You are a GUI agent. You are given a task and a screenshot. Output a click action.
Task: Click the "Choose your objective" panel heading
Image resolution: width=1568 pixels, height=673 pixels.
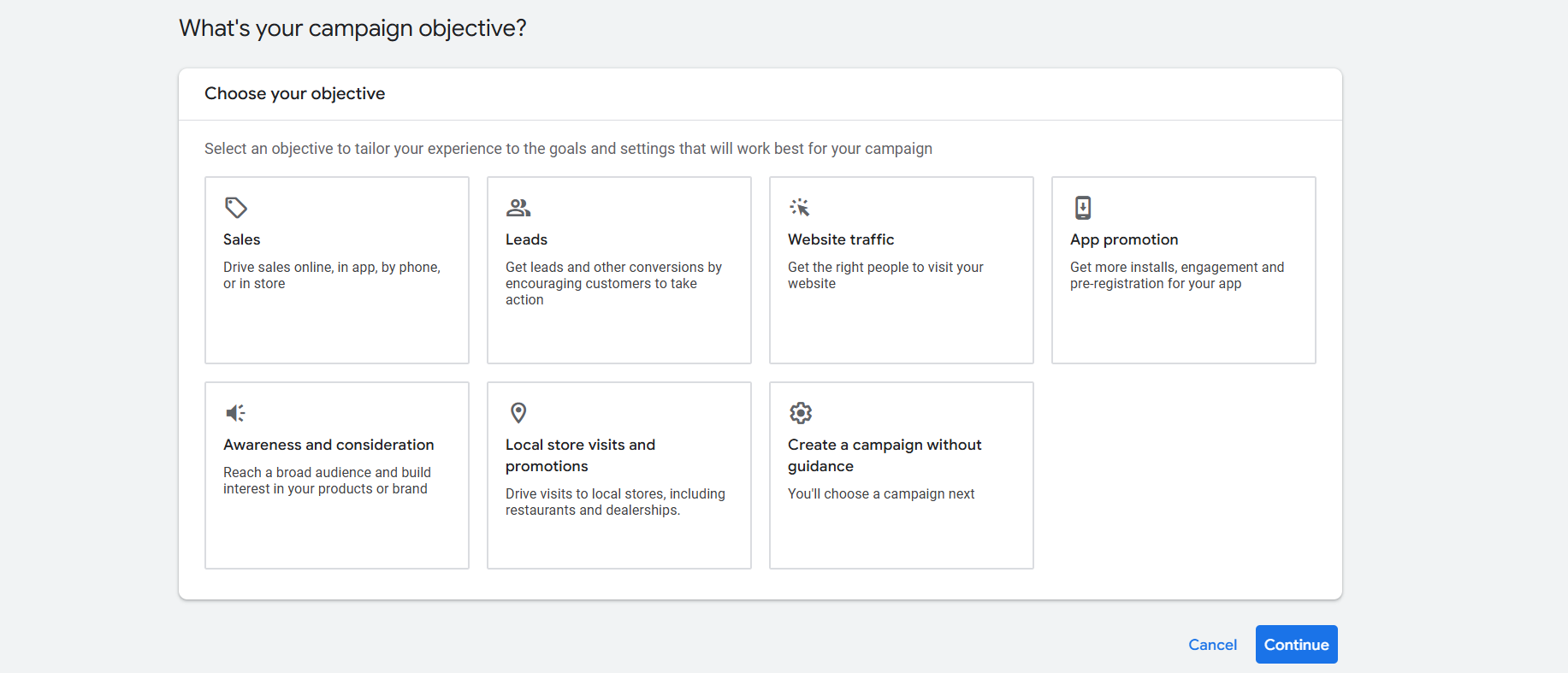click(x=295, y=94)
